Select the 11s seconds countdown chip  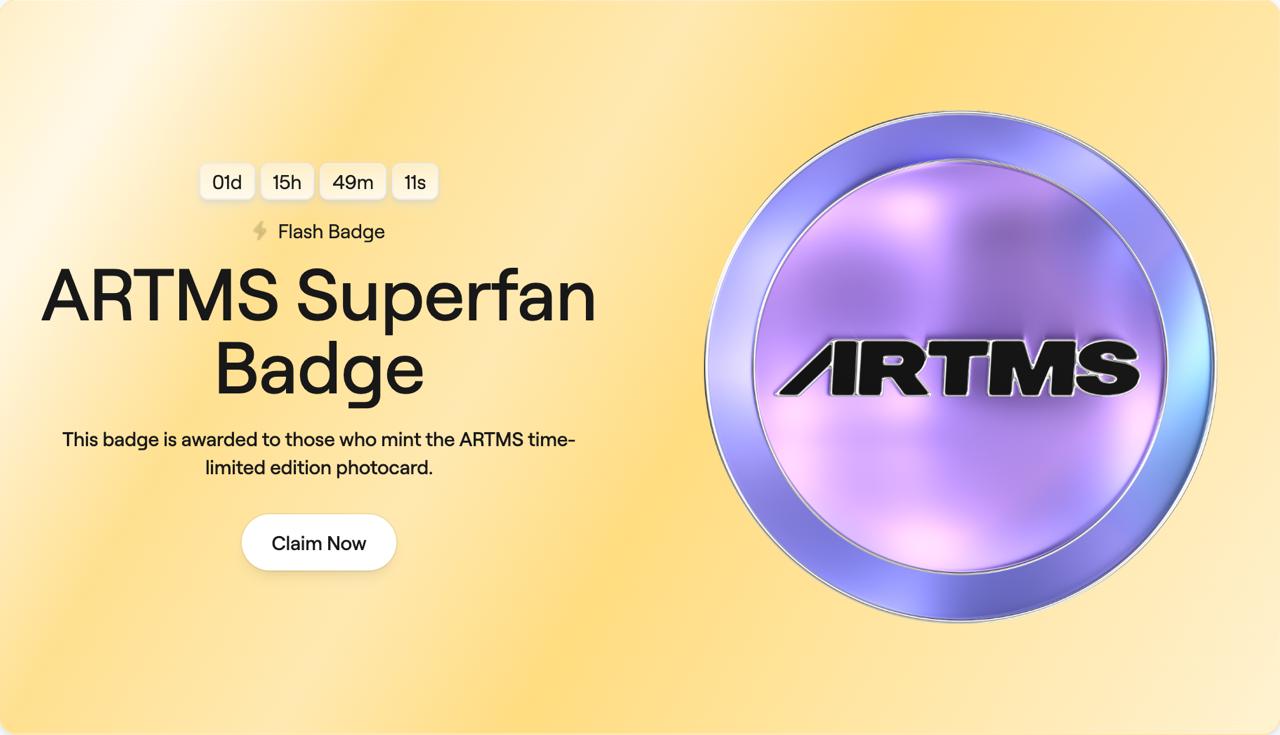(415, 182)
